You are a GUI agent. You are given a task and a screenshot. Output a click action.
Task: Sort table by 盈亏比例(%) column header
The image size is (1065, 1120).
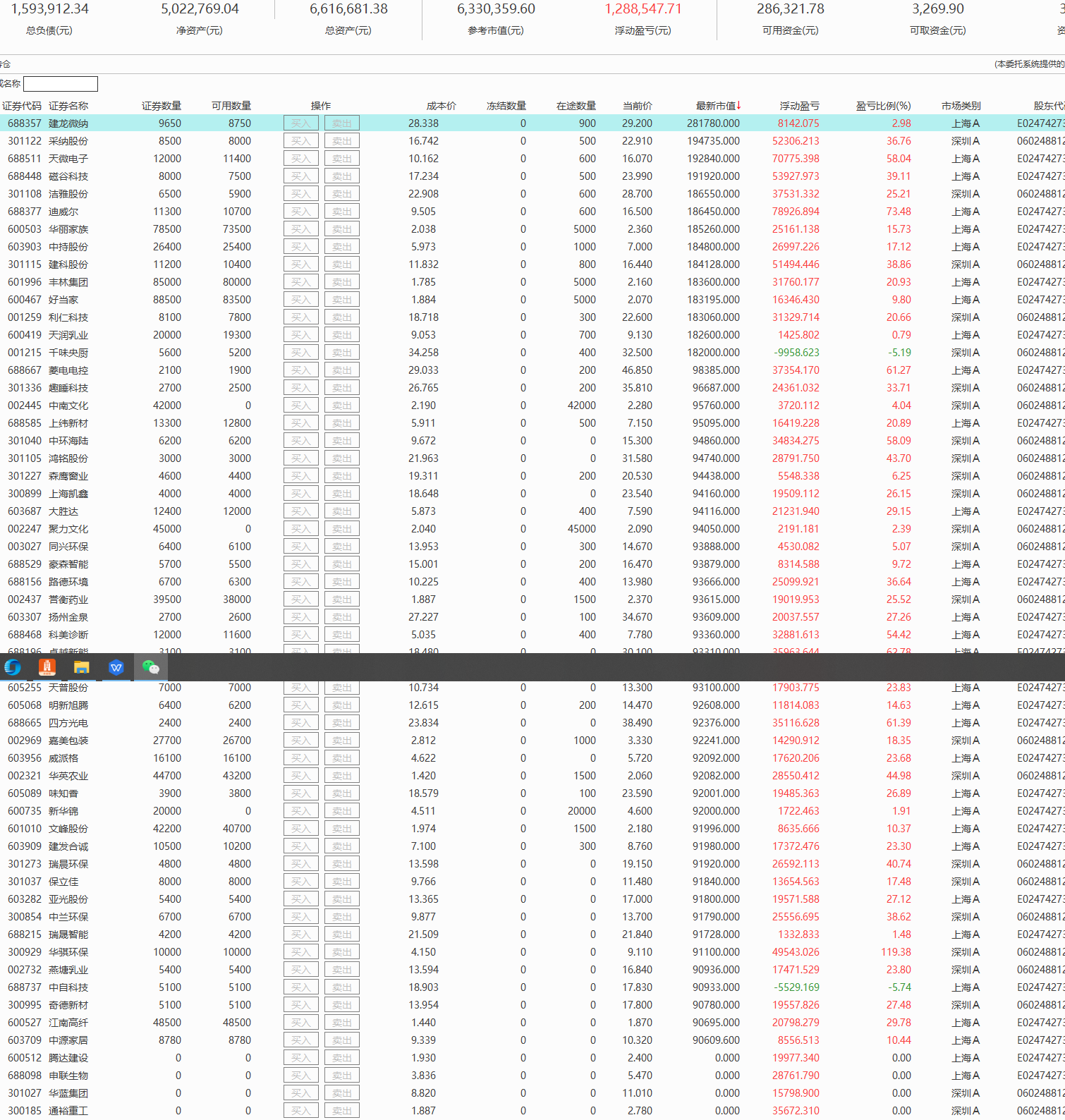point(883,106)
